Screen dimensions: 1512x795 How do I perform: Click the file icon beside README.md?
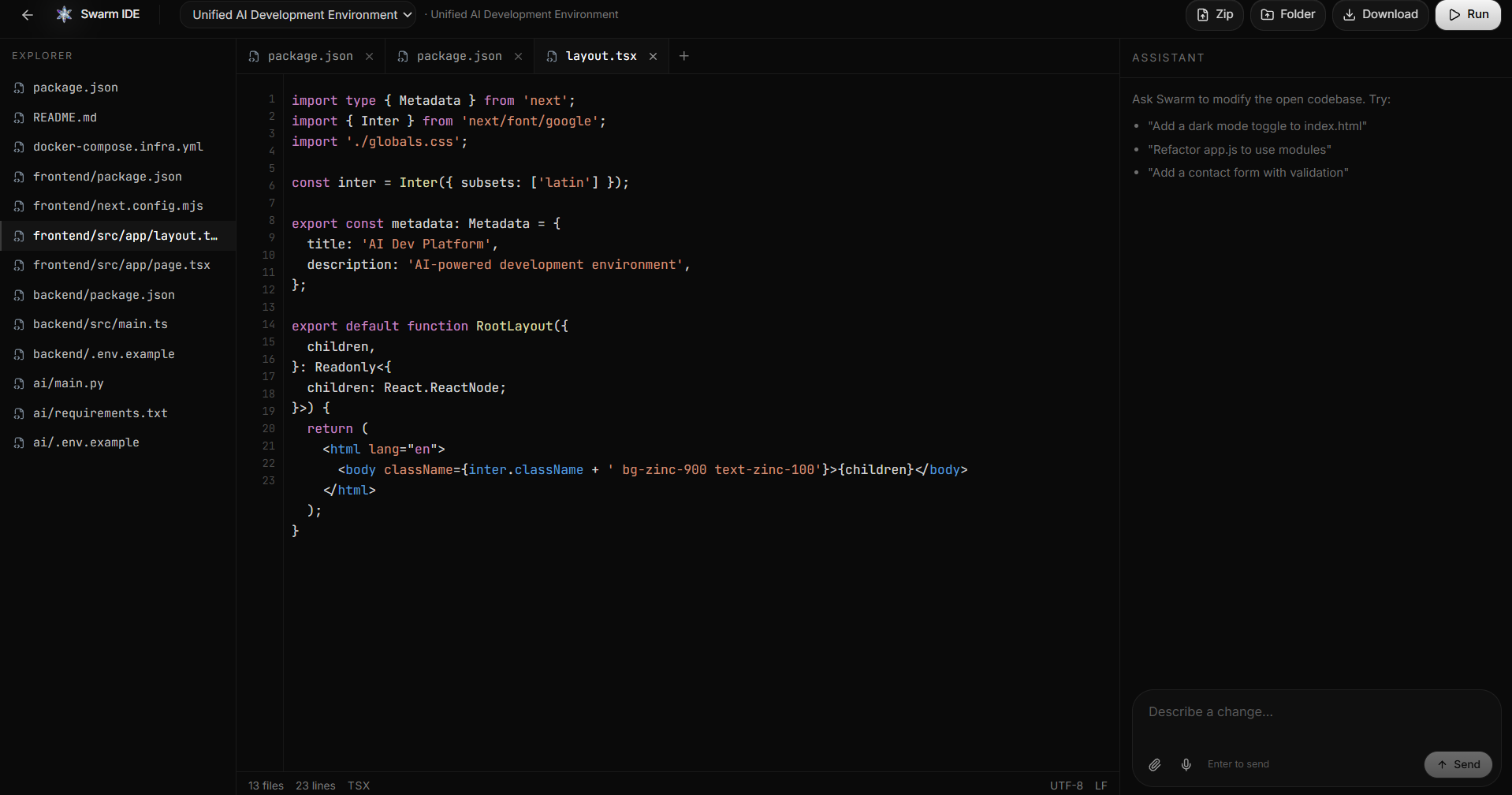pyautogui.click(x=19, y=118)
